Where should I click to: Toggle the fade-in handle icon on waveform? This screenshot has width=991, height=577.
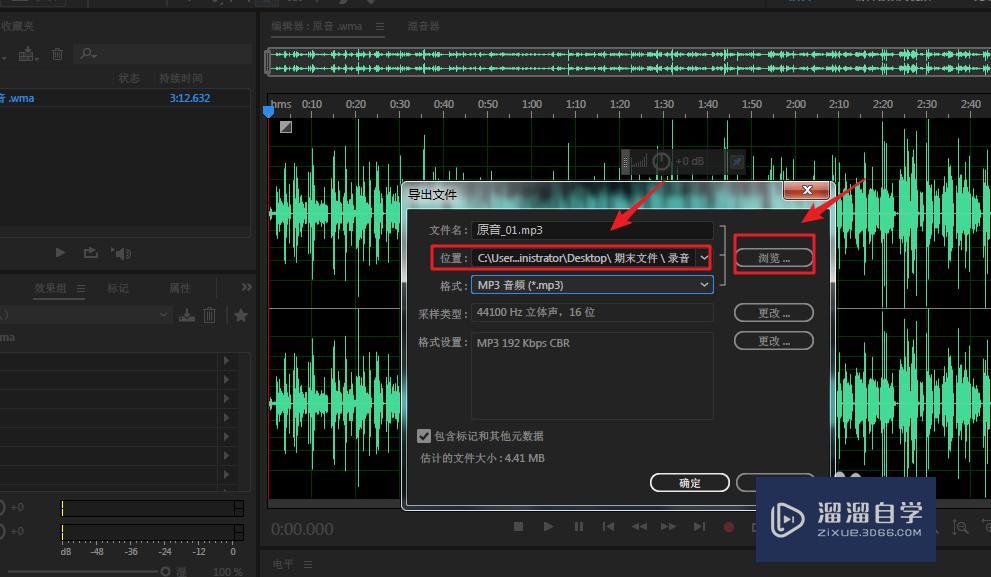tap(286, 127)
